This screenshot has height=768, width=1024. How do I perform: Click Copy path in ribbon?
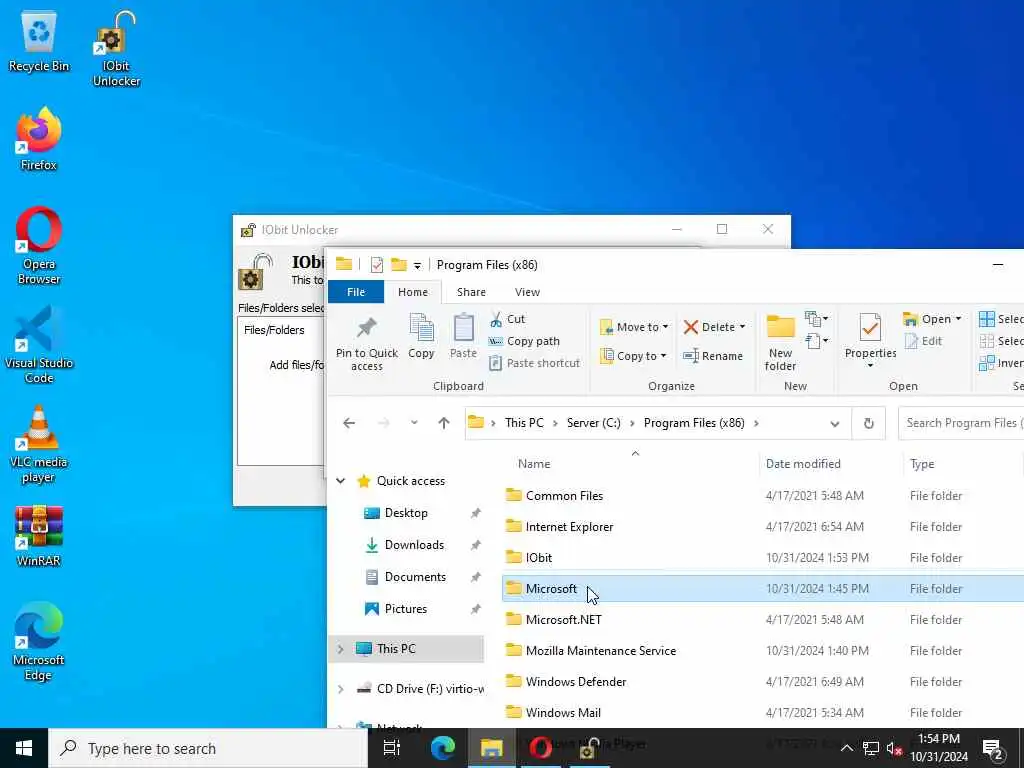[524, 341]
